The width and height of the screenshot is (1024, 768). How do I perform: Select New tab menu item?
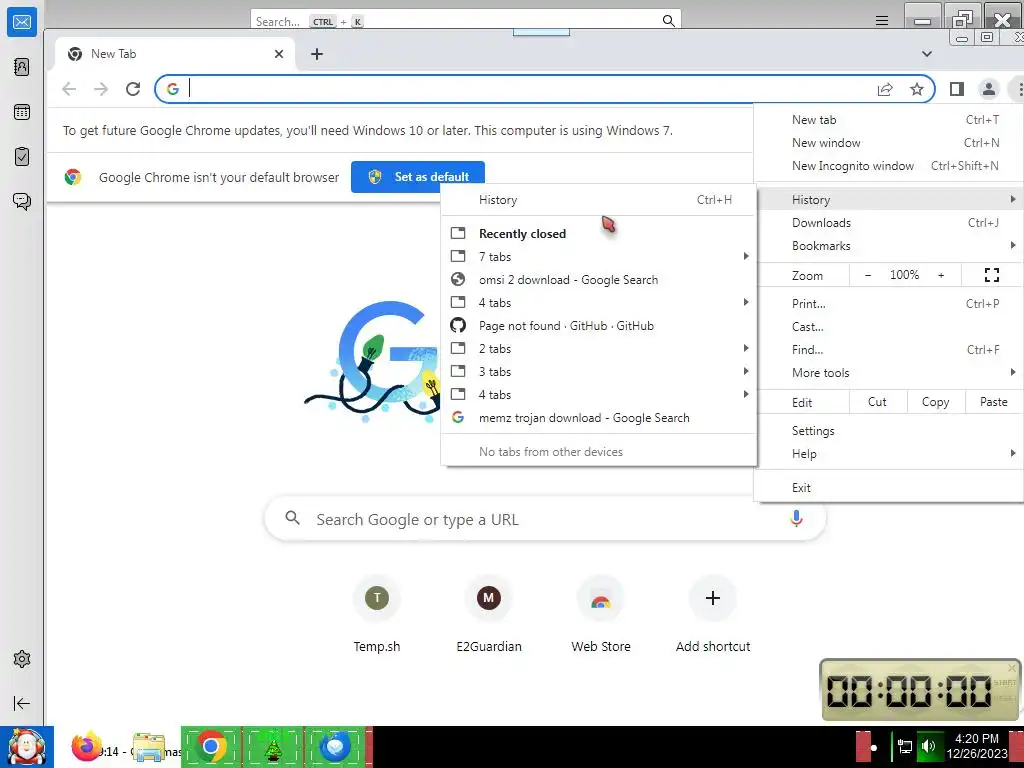(889, 120)
